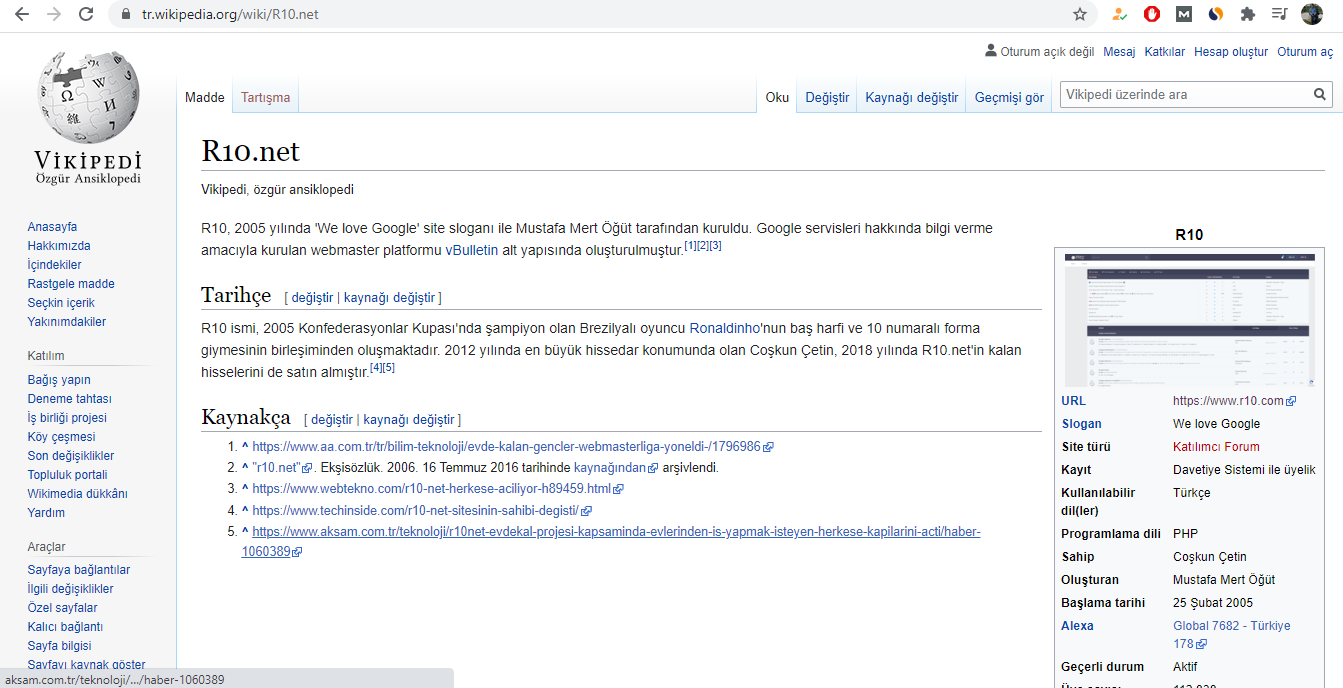Open Wikimedia dükkânı link
The height and width of the screenshot is (688, 1343).
[77, 494]
